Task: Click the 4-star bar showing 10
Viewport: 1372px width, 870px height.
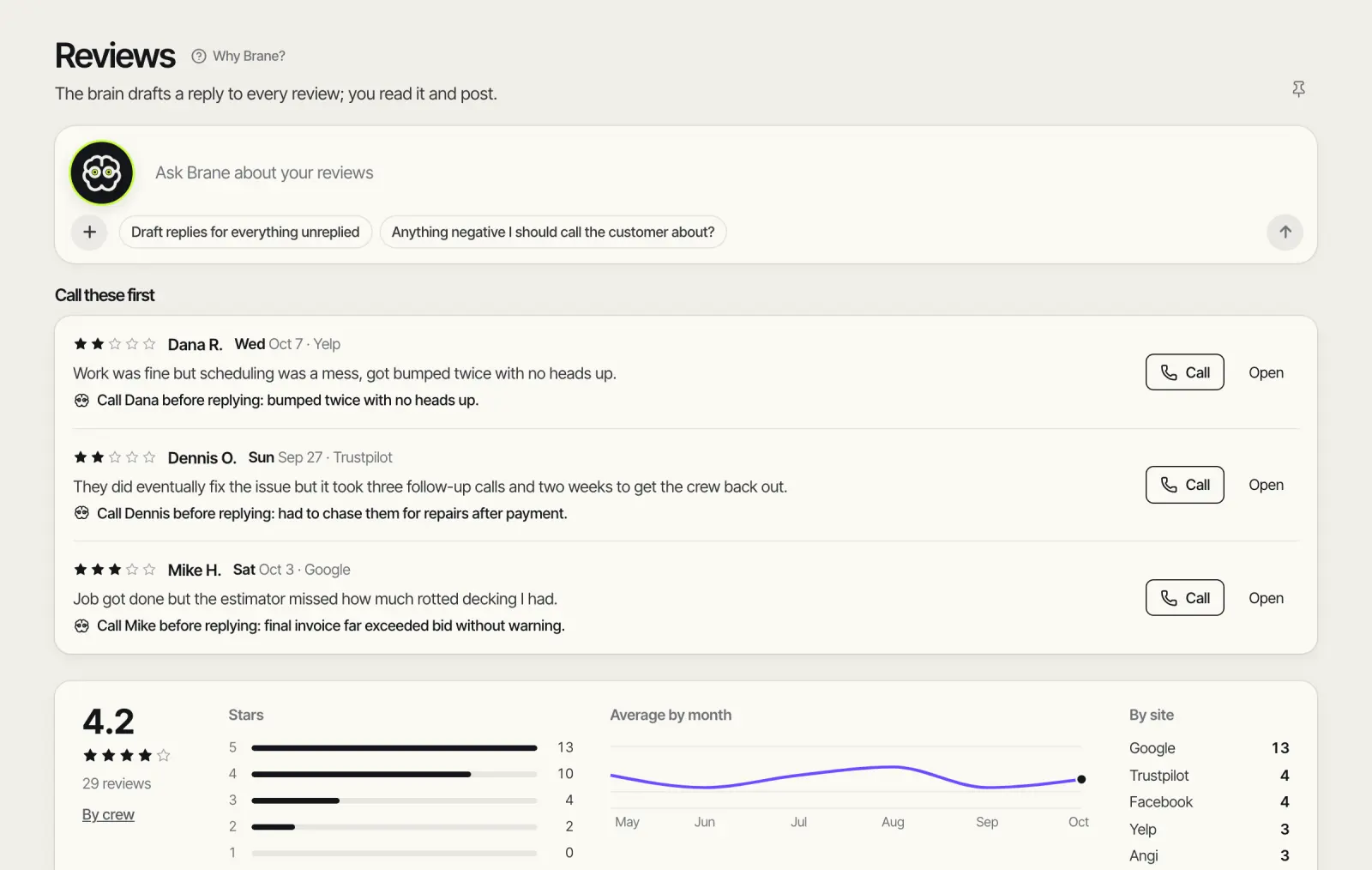Action: coord(394,774)
